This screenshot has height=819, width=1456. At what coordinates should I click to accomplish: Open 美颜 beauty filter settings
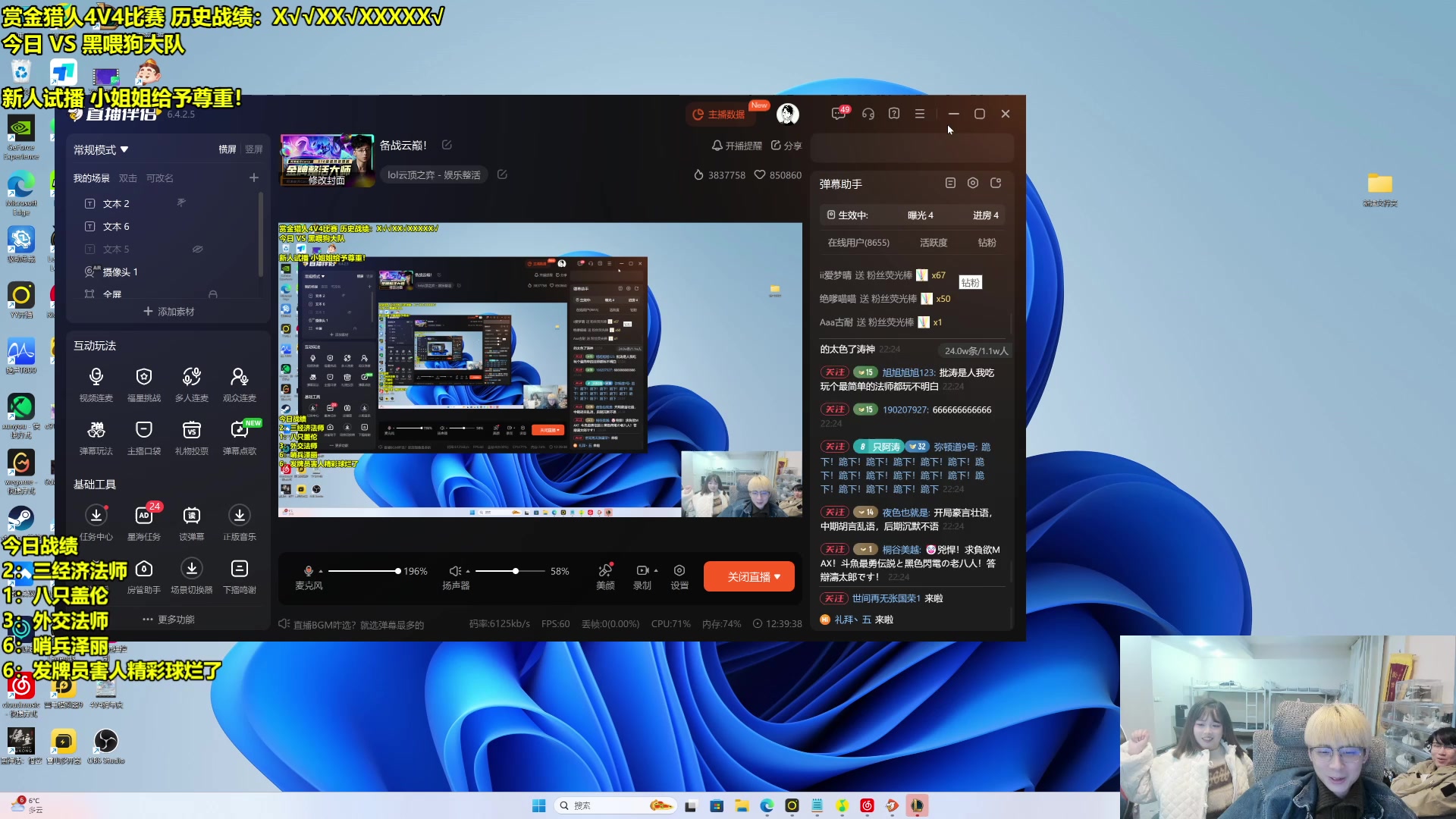[x=605, y=576]
